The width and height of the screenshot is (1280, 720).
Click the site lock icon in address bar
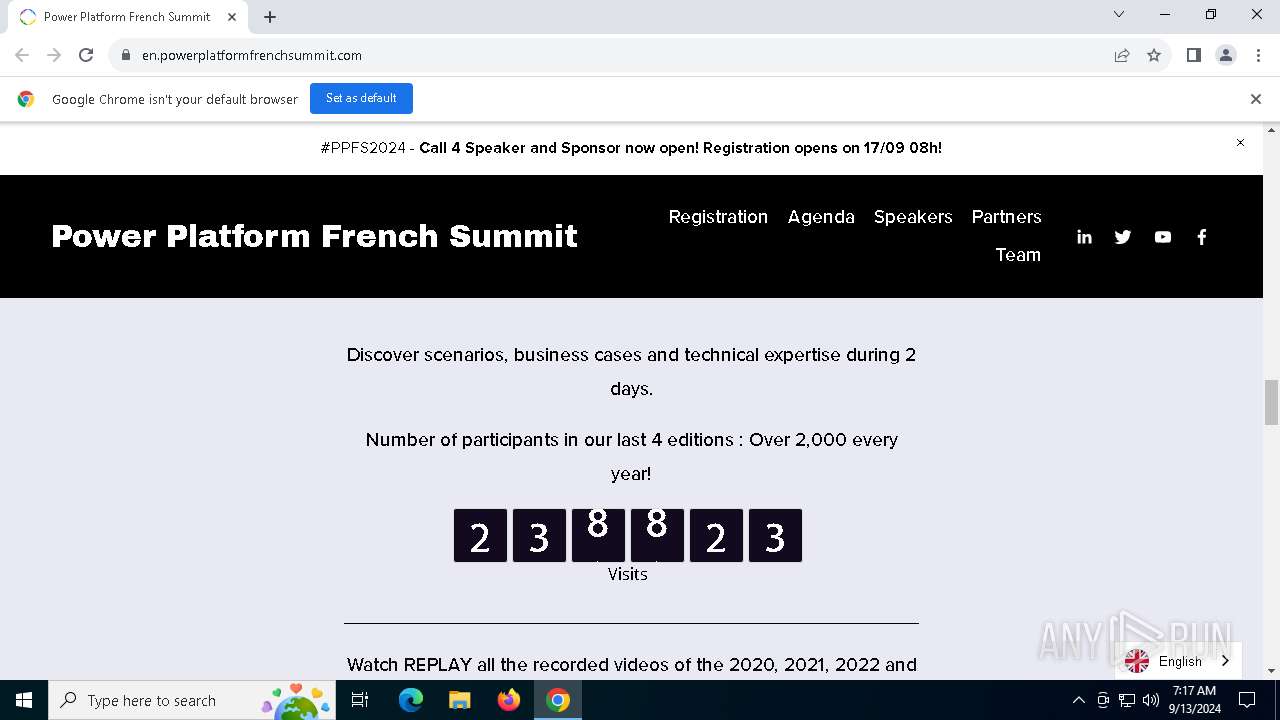click(x=126, y=55)
